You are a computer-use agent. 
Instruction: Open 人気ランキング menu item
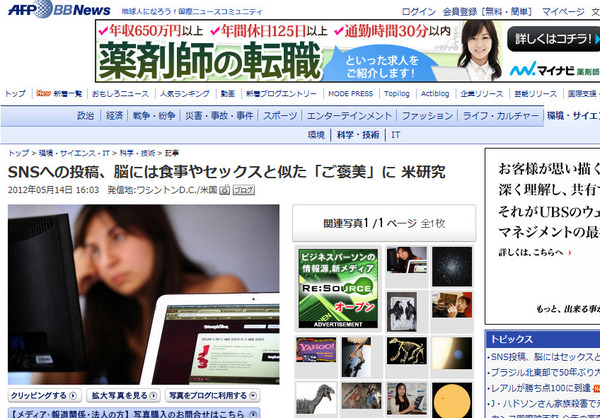click(184, 93)
